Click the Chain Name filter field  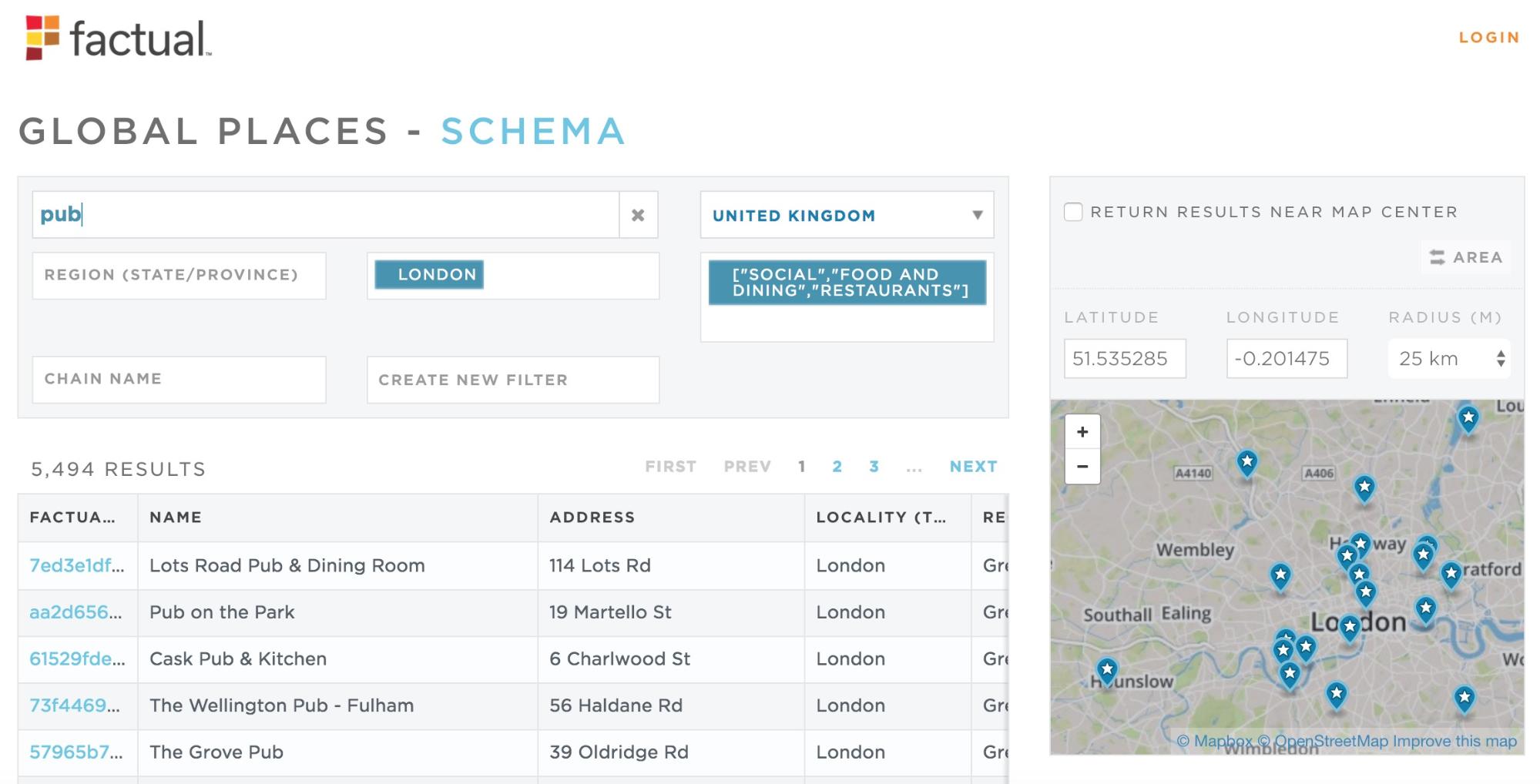pyautogui.click(x=179, y=379)
